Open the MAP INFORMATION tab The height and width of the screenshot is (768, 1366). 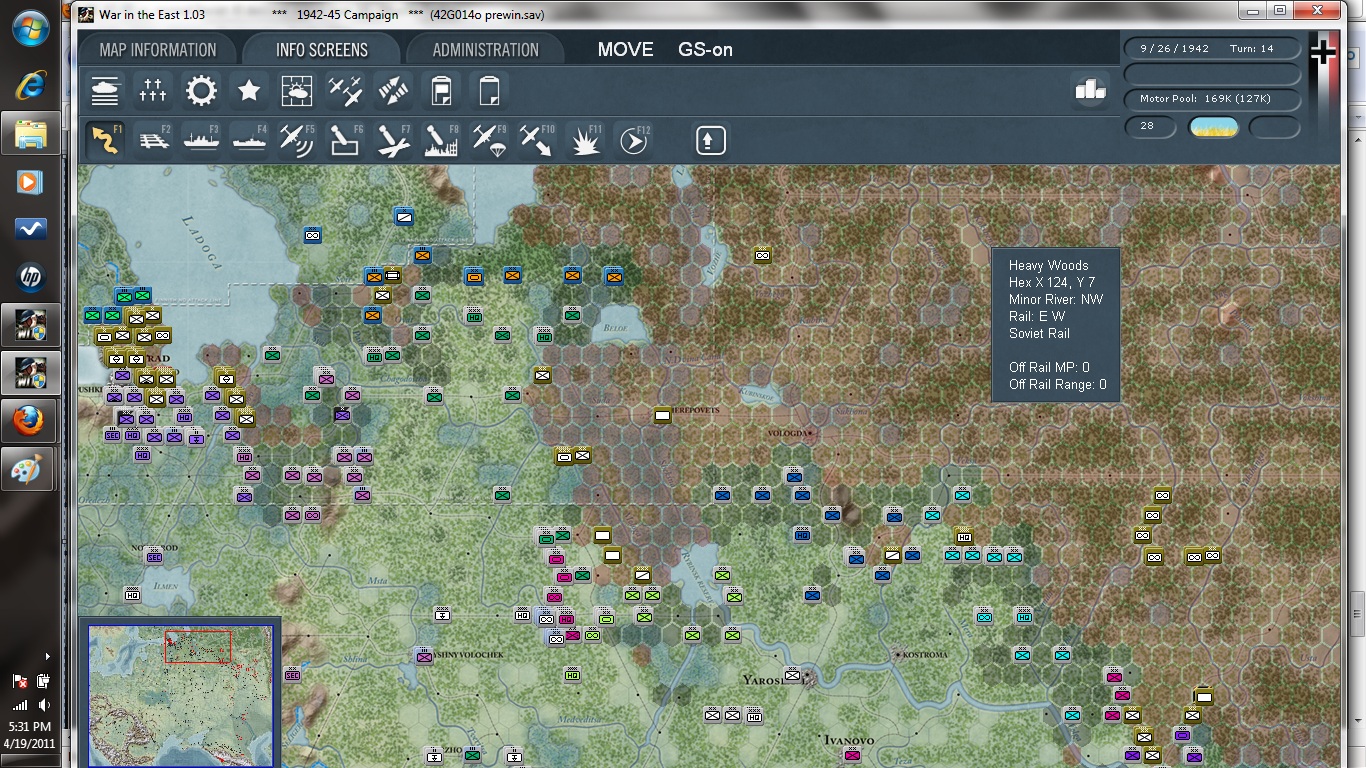(158, 50)
